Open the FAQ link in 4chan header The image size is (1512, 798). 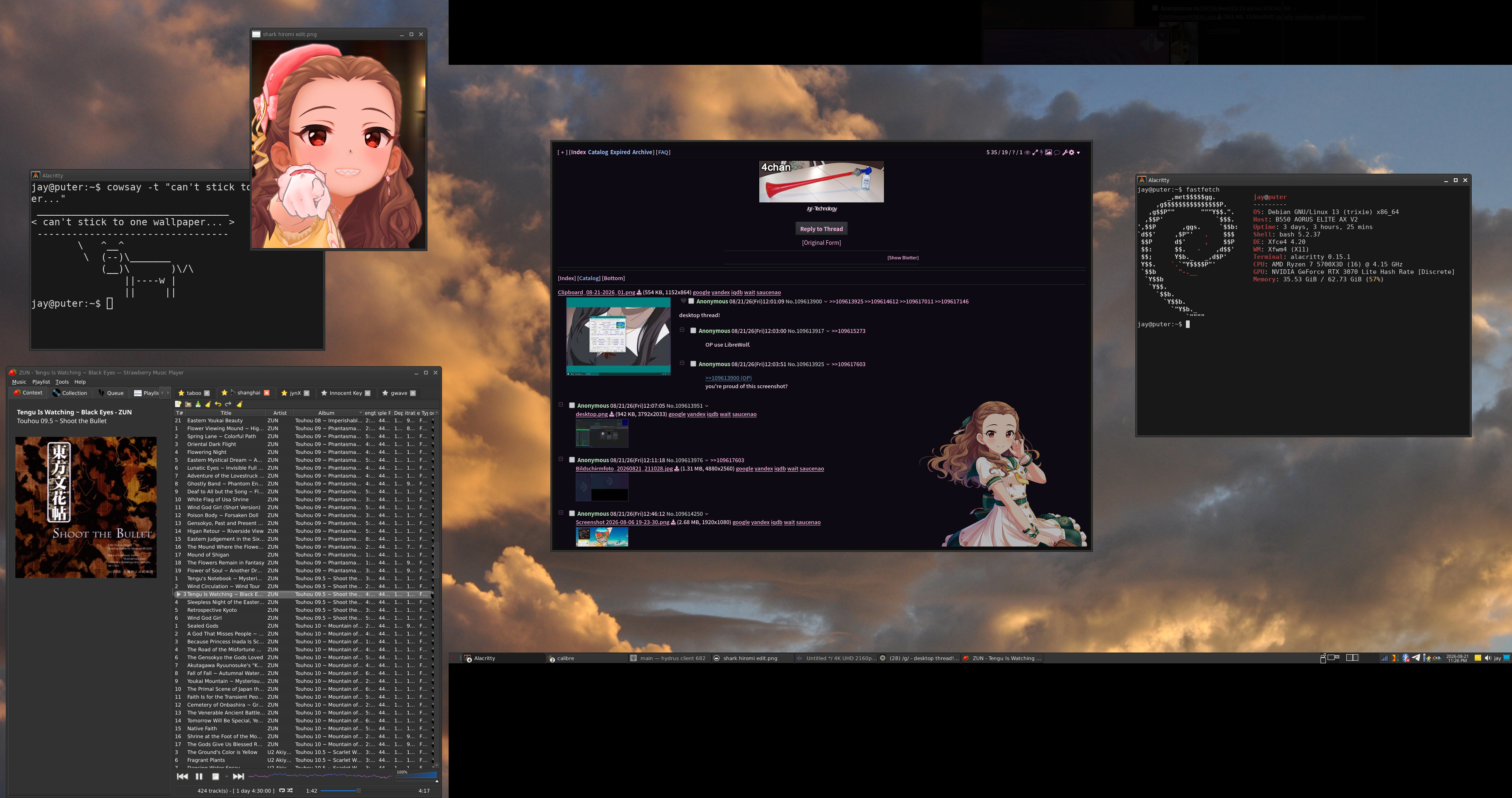point(663,152)
